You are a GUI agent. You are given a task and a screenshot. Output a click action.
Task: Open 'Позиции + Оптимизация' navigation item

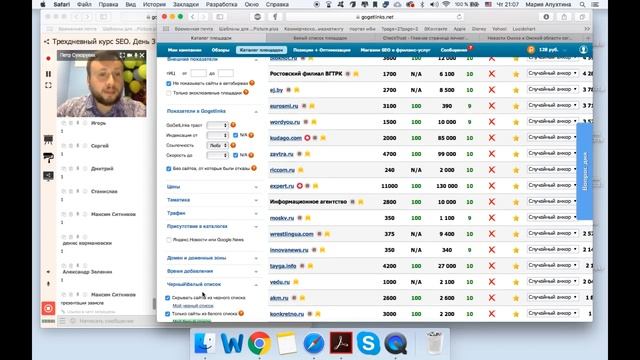[322, 50]
